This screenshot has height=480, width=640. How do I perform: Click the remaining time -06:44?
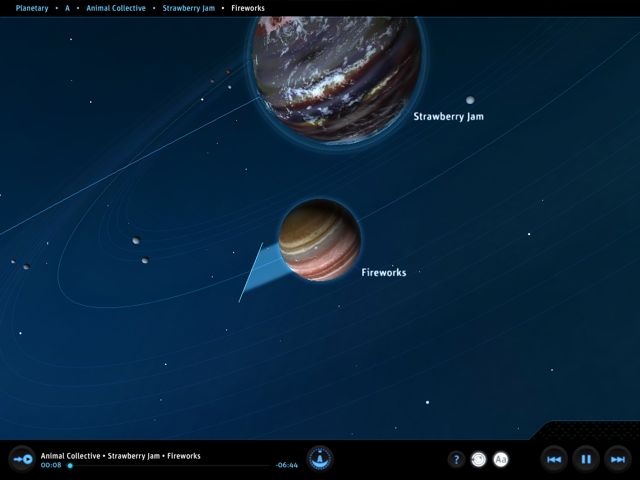pos(287,465)
